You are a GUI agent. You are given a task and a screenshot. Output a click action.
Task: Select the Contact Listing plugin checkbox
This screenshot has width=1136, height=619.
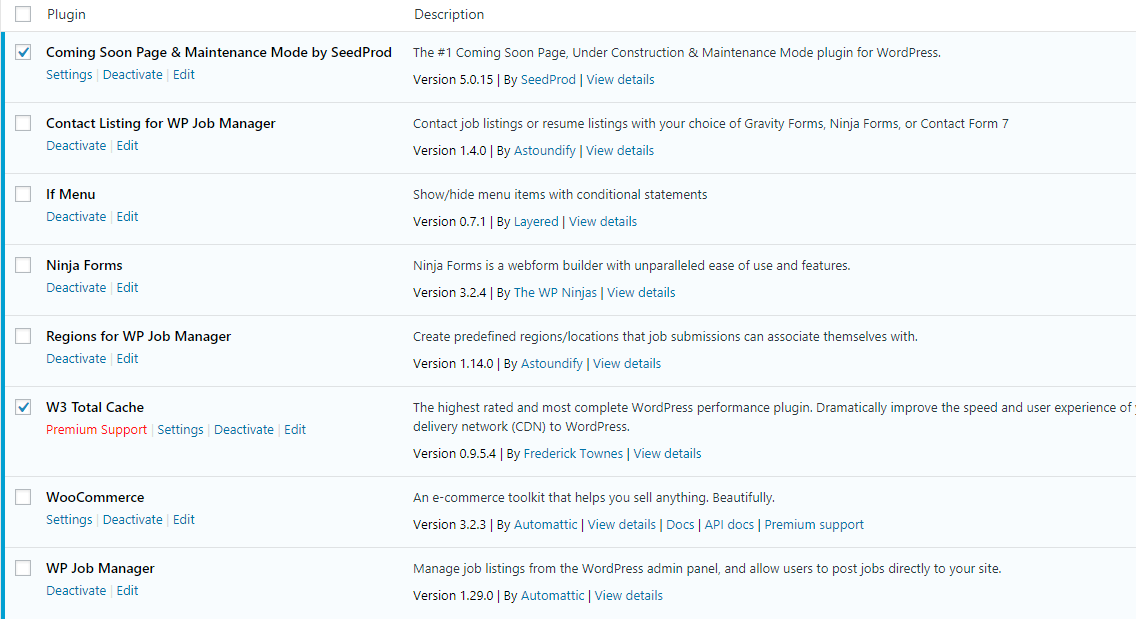point(23,123)
